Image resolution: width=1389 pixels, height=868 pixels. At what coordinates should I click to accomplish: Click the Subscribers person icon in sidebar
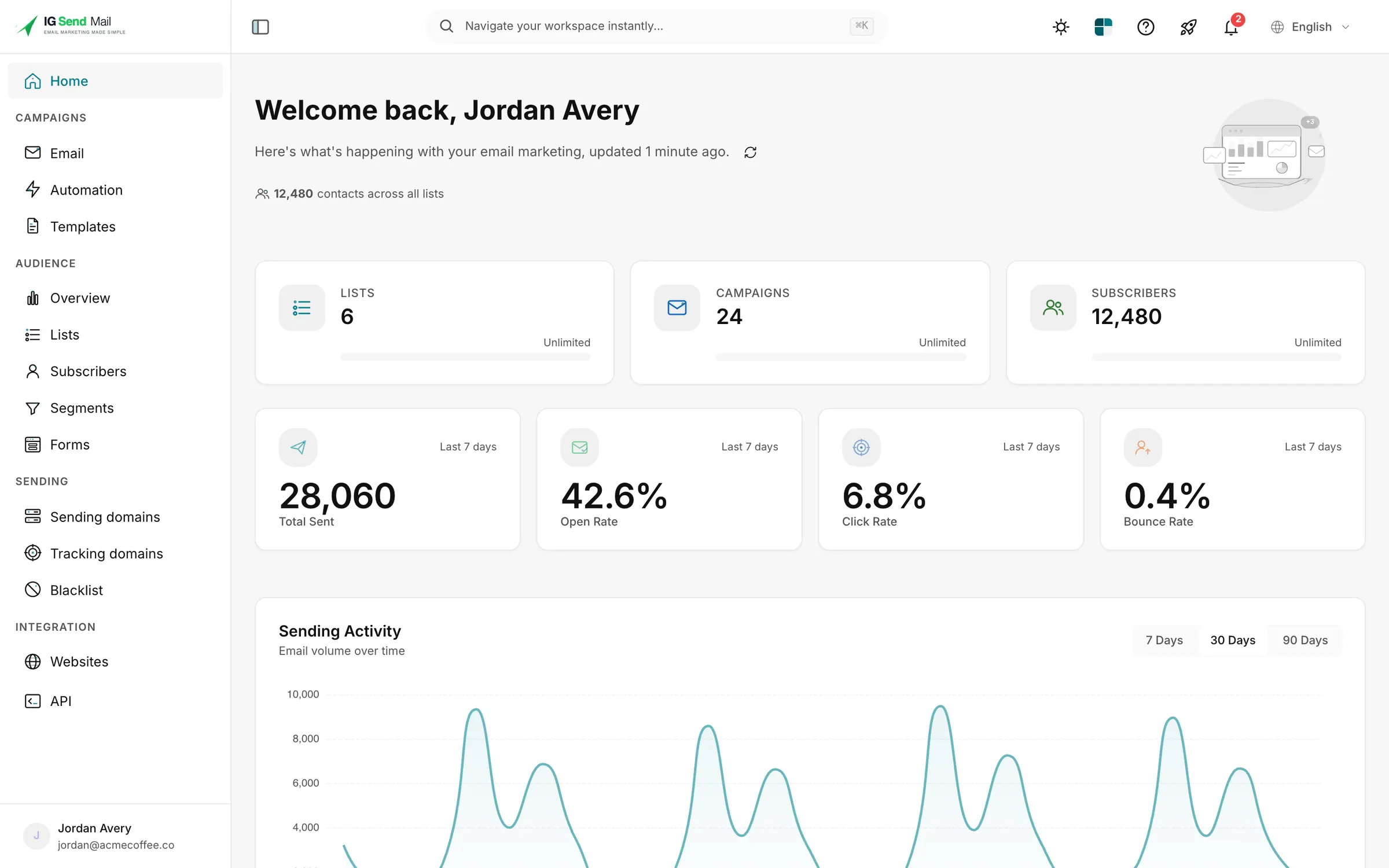tap(32, 371)
